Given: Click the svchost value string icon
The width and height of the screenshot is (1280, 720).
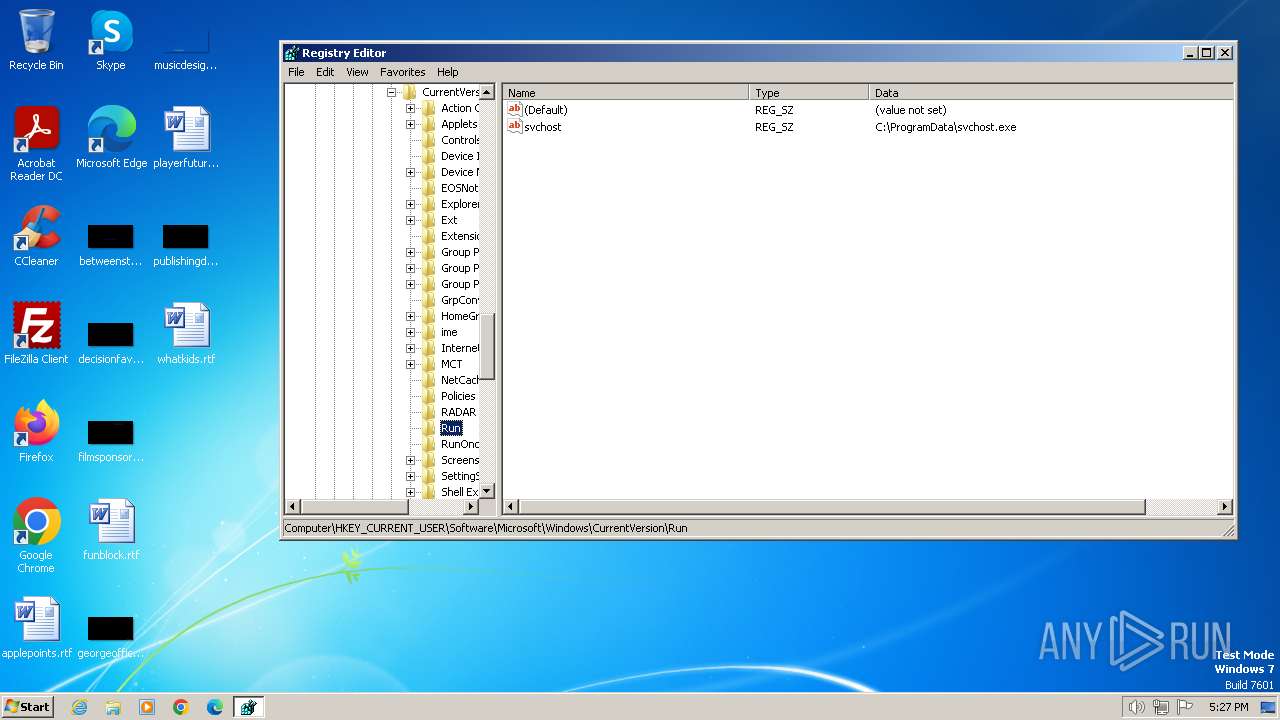Looking at the screenshot, I should (x=515, y=126).
